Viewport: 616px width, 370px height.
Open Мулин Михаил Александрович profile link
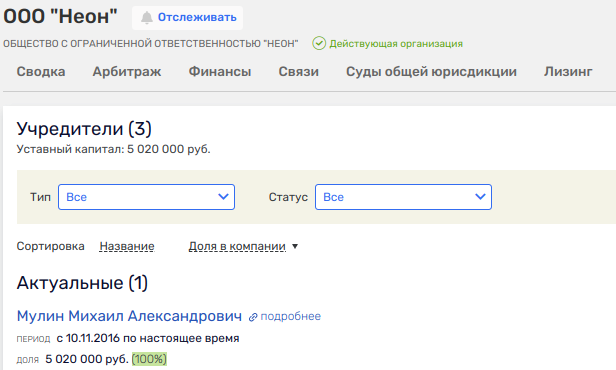(x=129, y=316)
